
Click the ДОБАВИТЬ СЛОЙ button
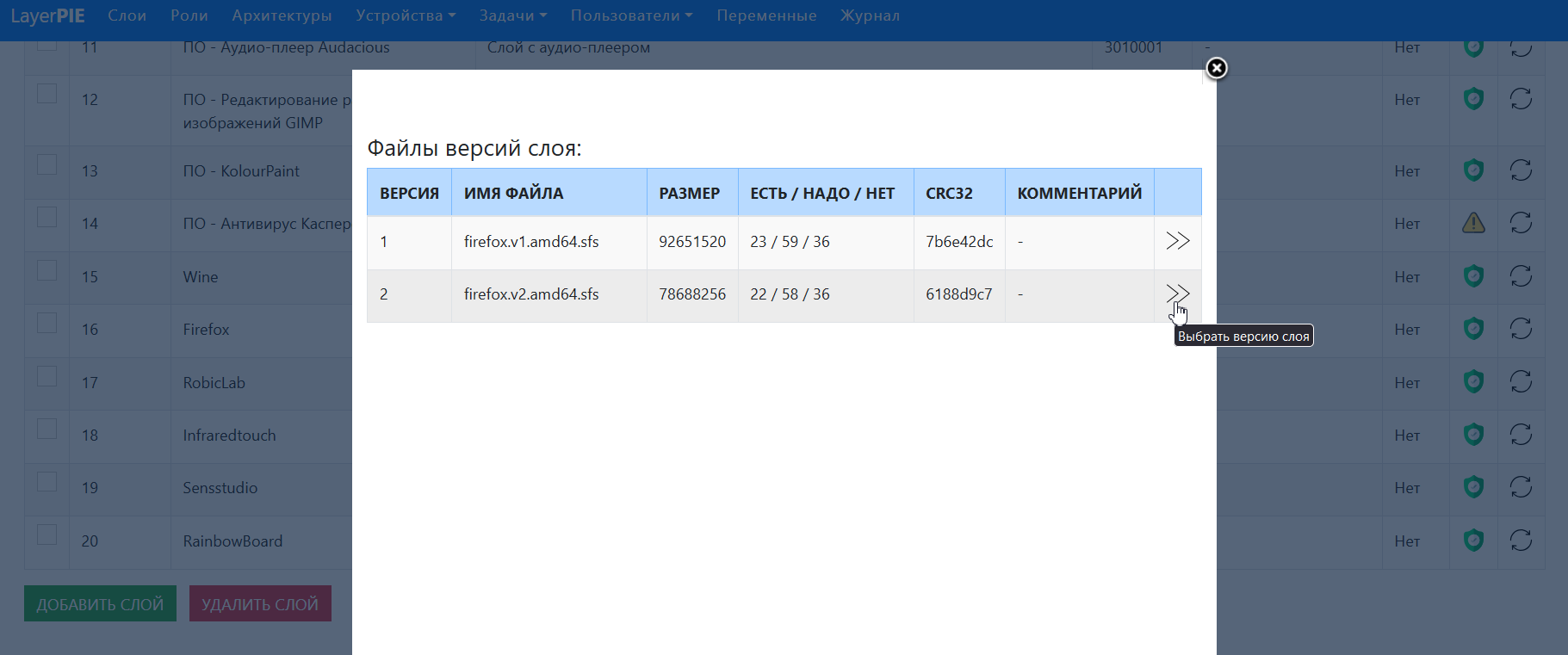click(x=100, y=603)
